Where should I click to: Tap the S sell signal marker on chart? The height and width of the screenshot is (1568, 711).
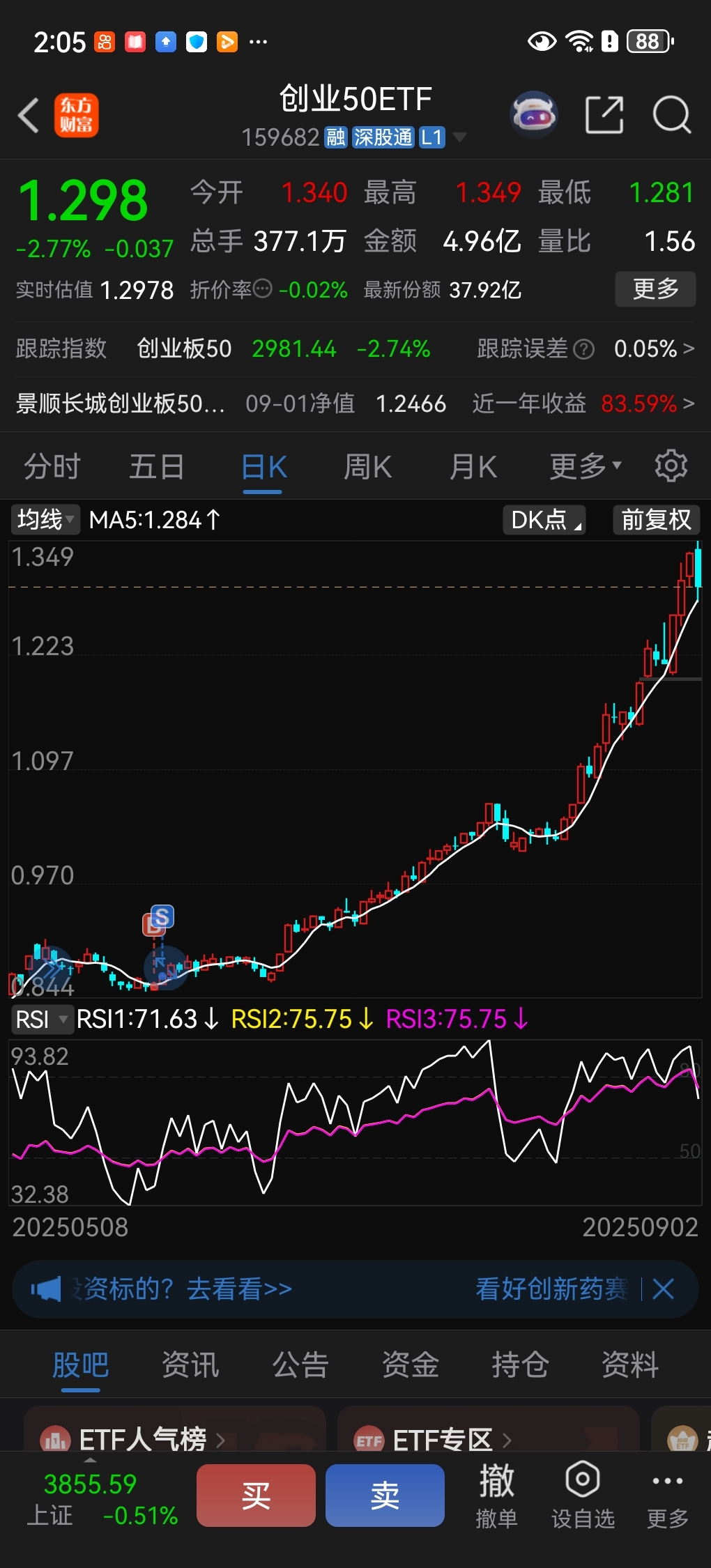click(x=162, y=916)
